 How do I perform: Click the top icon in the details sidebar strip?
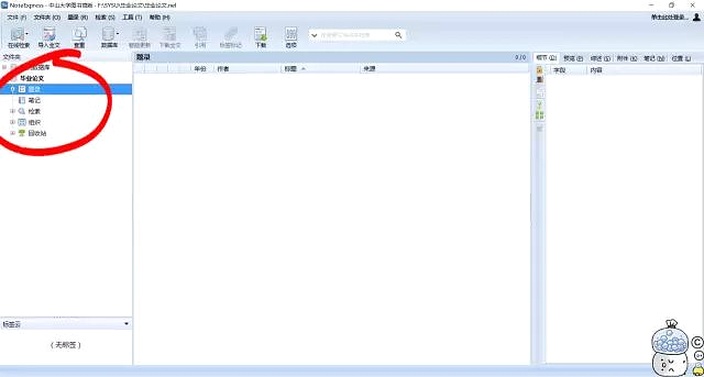(x=540, y=70)
